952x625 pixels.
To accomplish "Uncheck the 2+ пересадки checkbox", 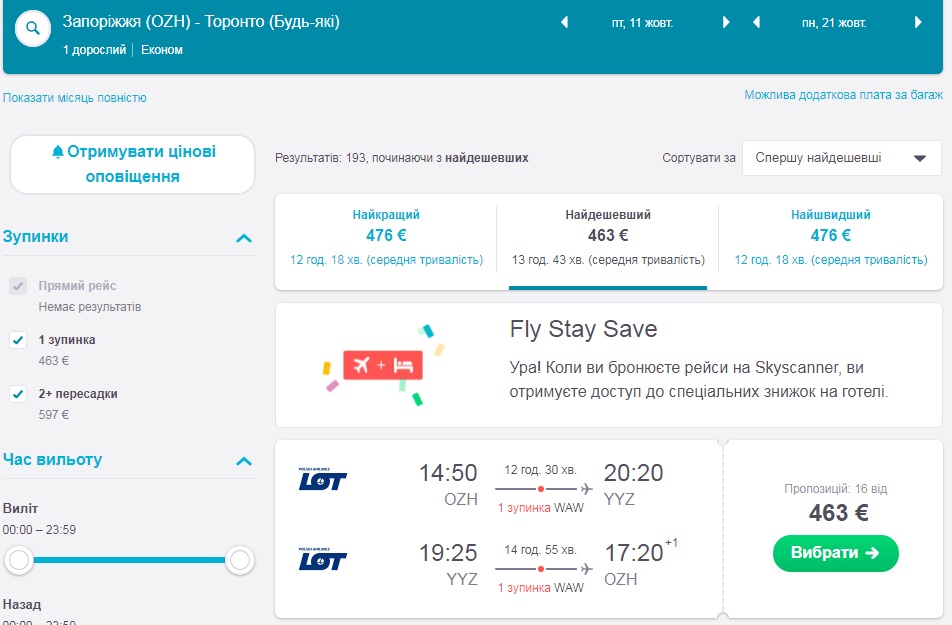I will 18,394.
